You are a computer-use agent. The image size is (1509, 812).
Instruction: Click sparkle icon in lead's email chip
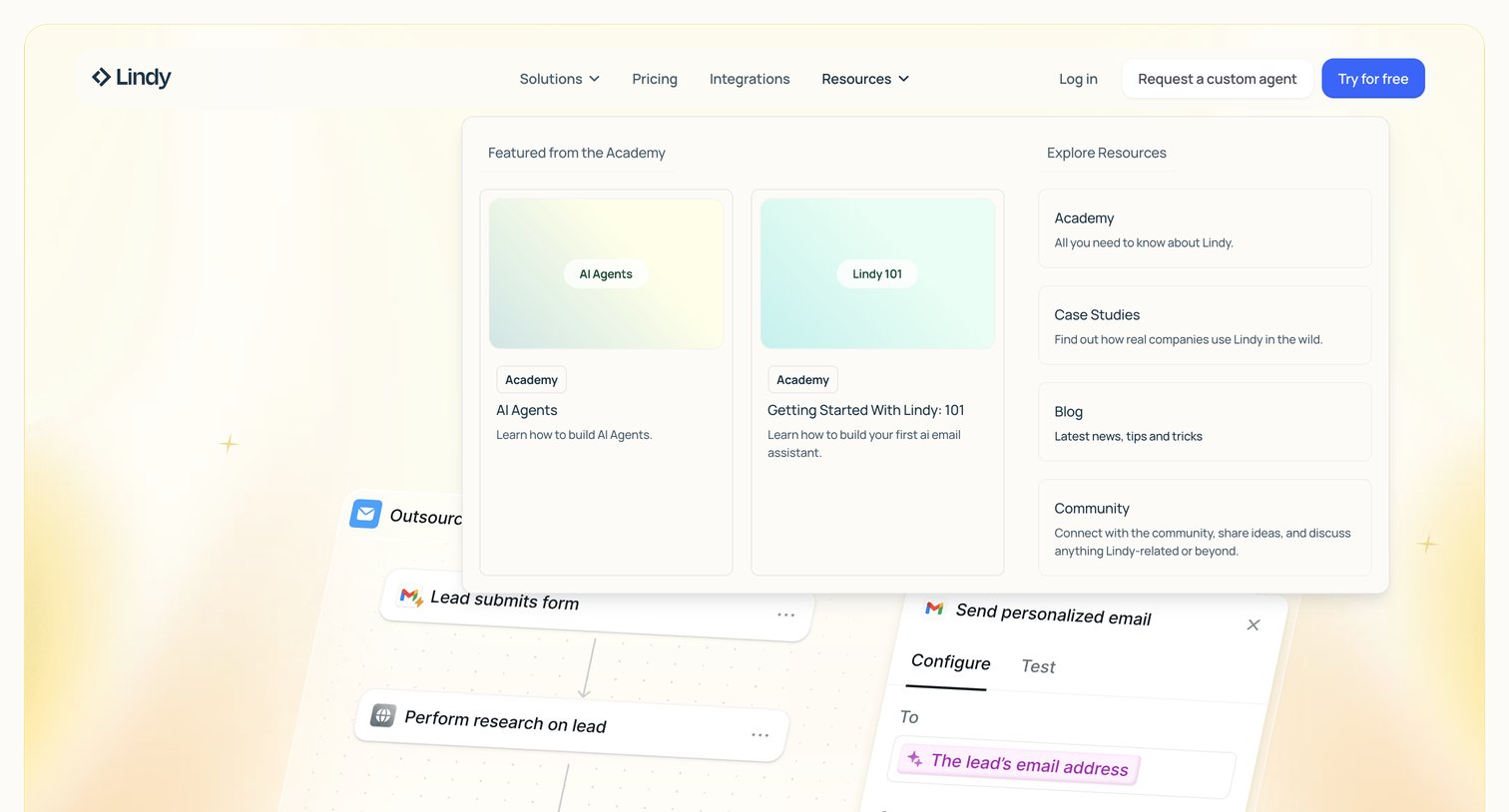915,759
